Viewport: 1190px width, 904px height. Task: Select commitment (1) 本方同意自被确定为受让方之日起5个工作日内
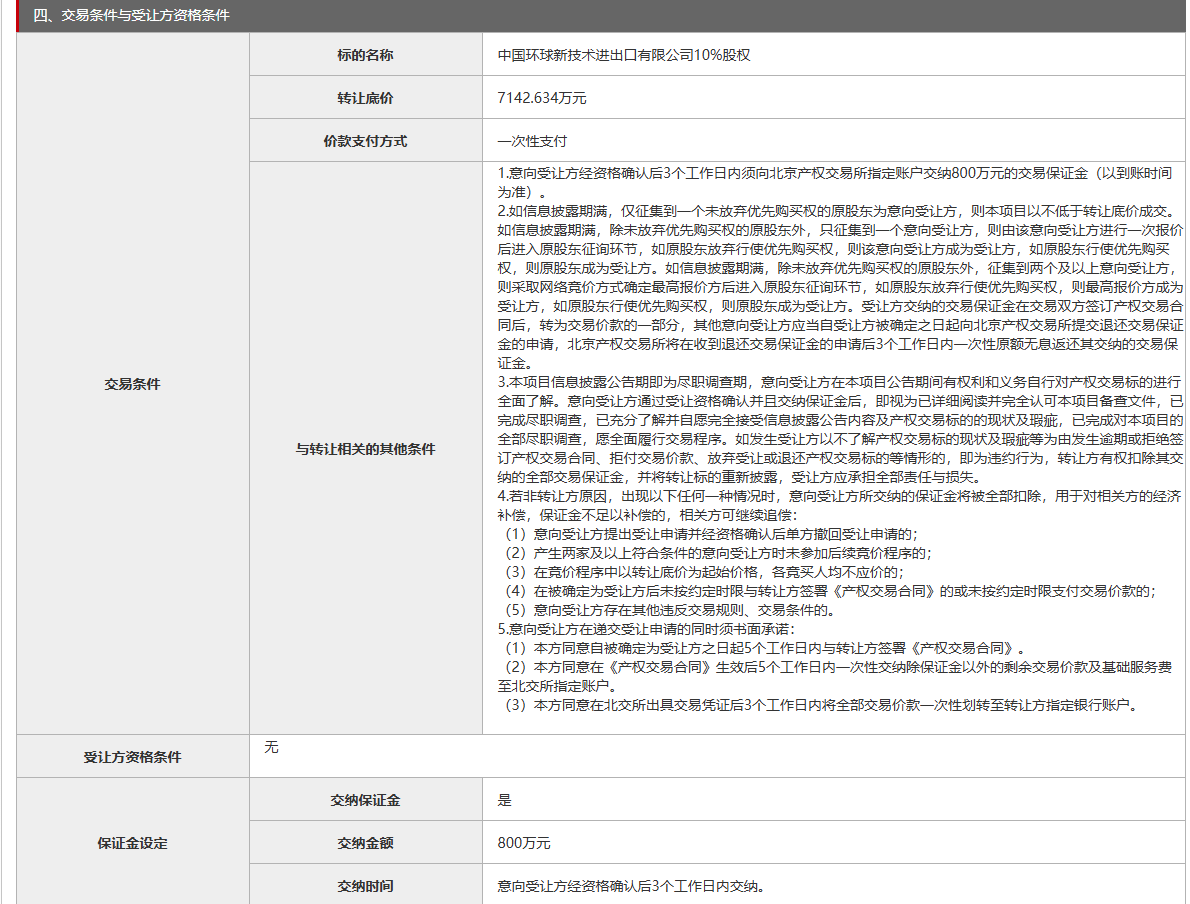(x=765, y=648)
